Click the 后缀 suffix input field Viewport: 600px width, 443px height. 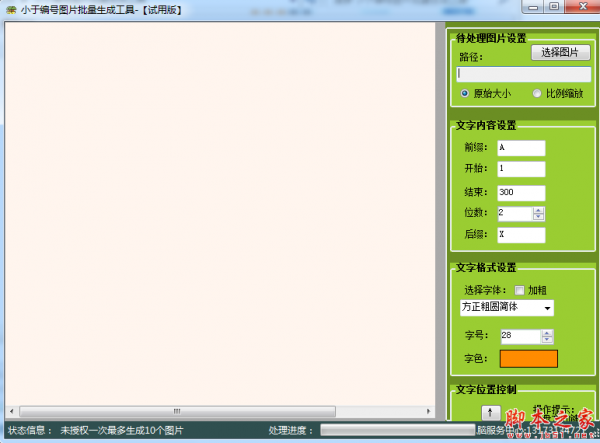(x=521, y=235)
